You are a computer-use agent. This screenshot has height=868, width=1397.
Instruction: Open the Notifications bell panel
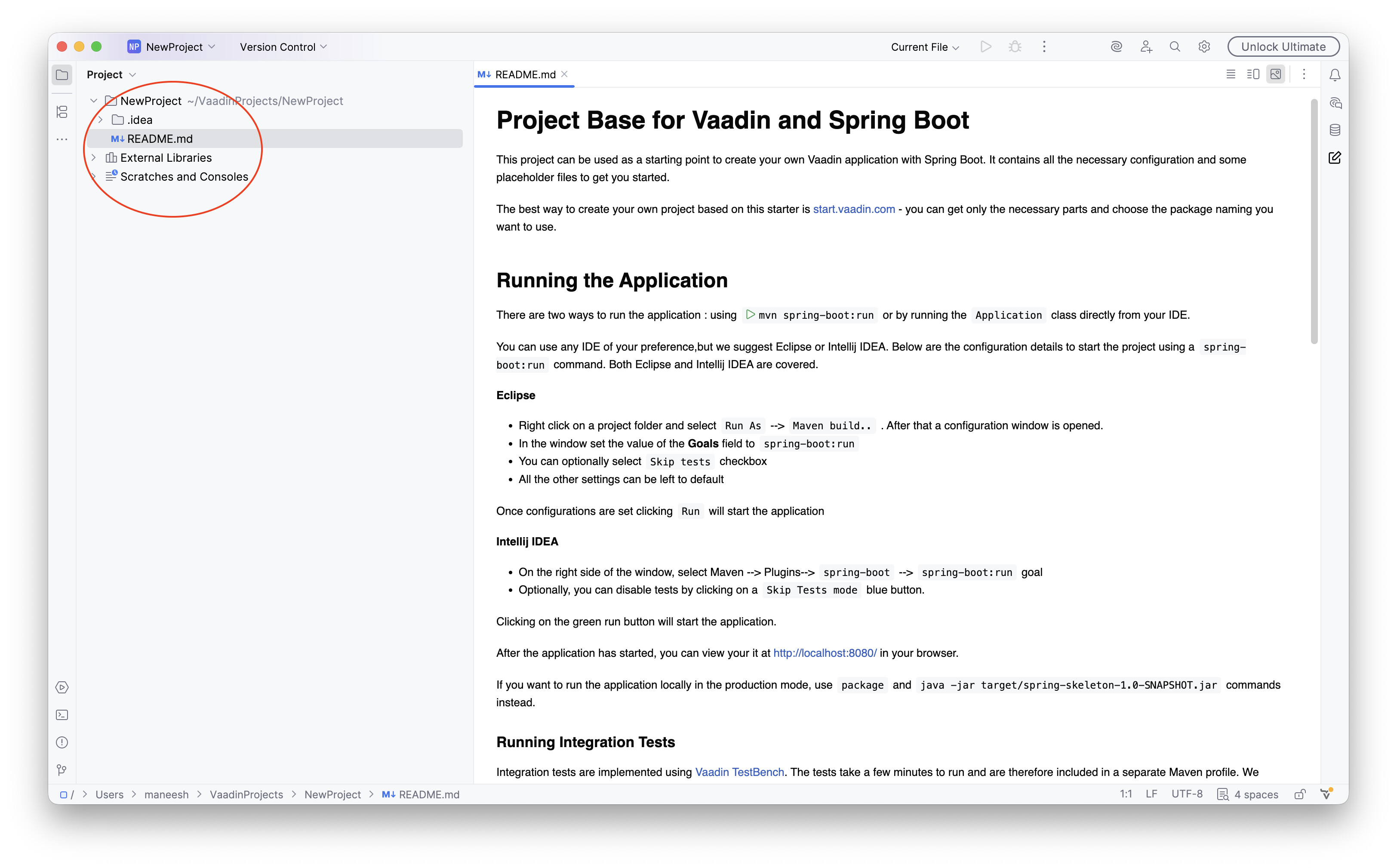tap(1335, 75)
